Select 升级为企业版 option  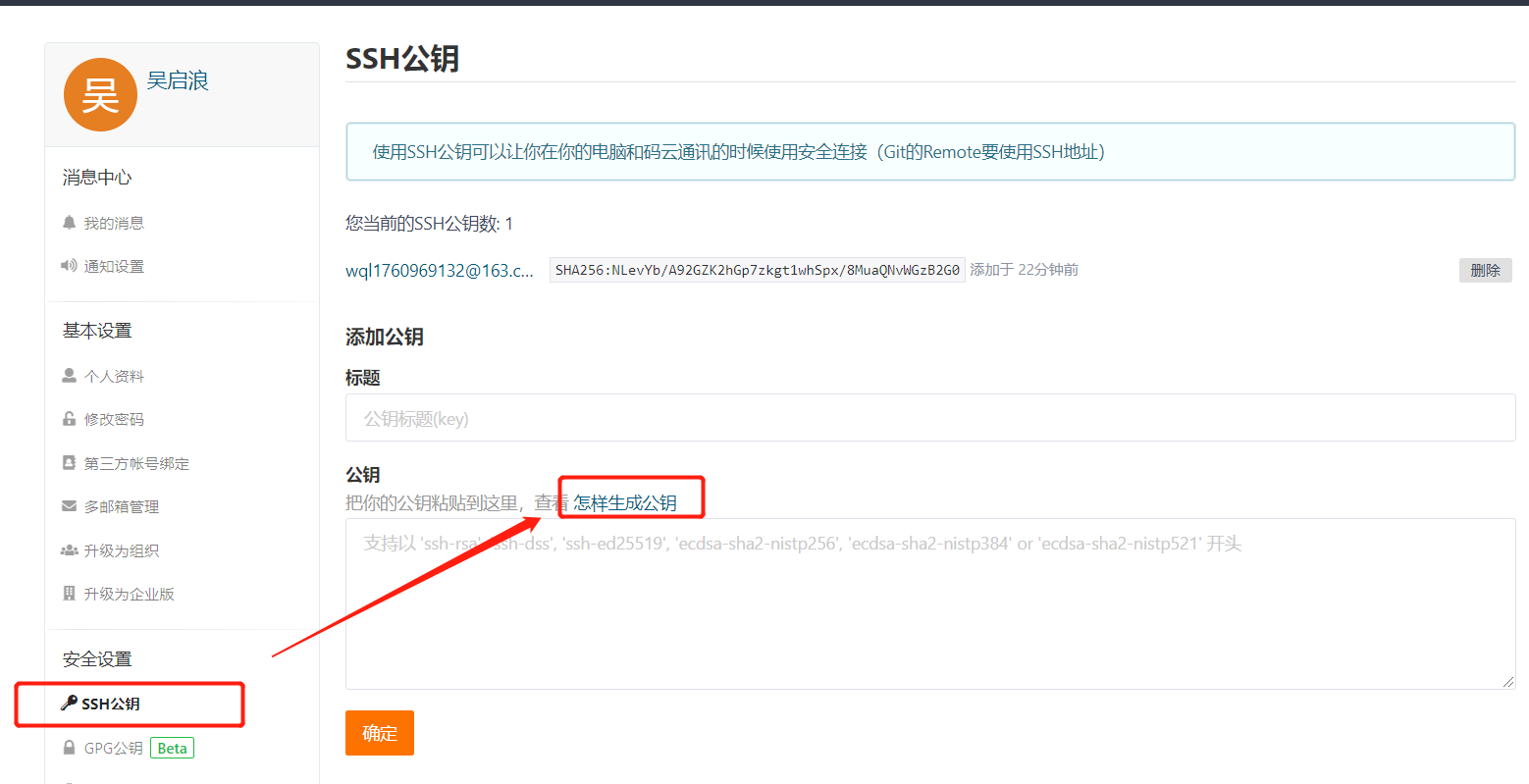[130, 595]
